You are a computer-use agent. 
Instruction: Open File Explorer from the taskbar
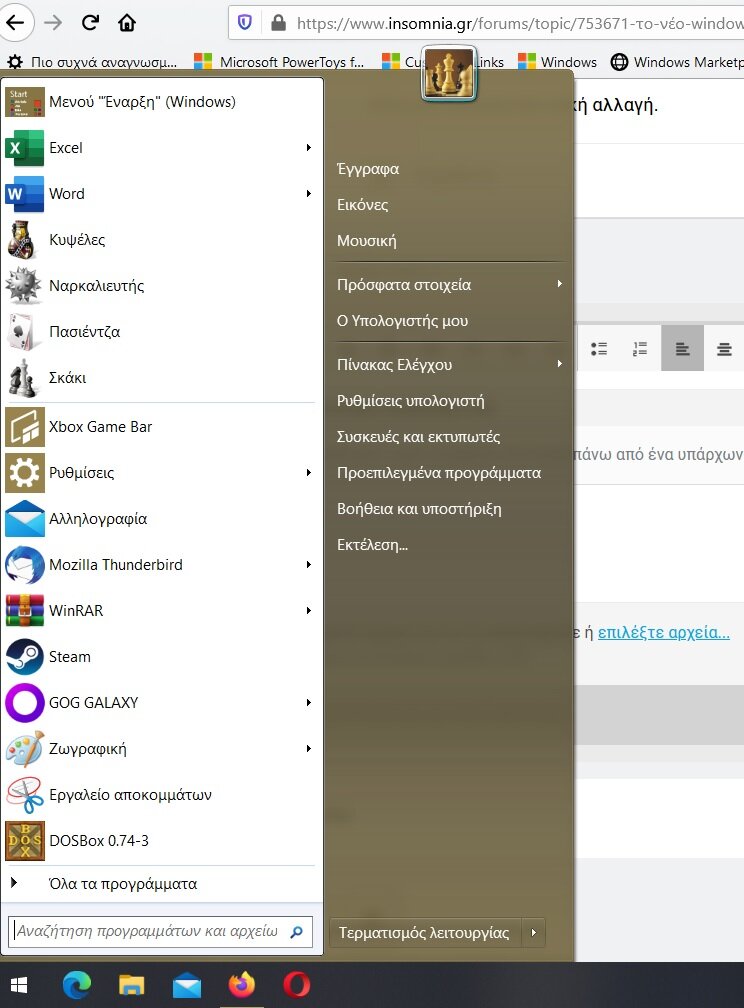click(x=132, y=985)
